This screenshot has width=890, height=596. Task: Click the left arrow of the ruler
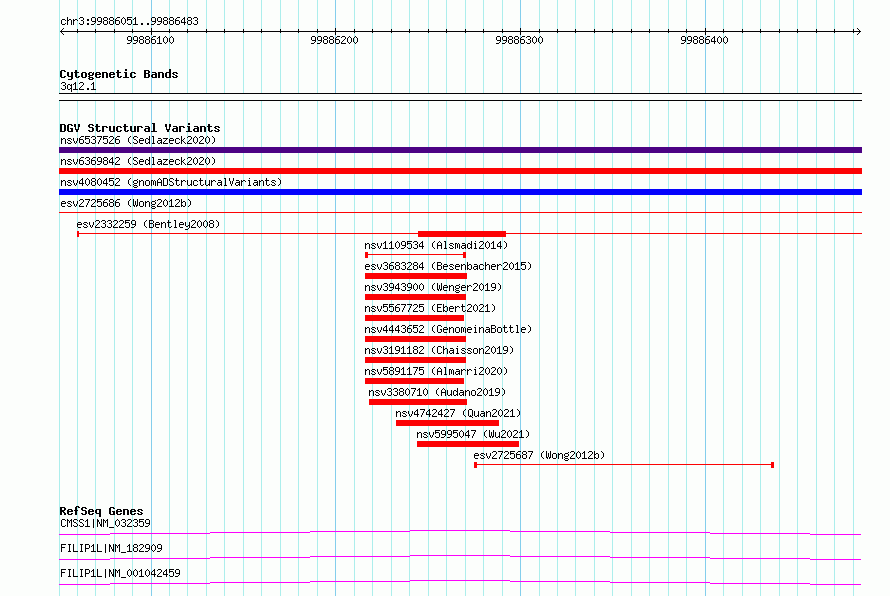click(x=62, y=31)
